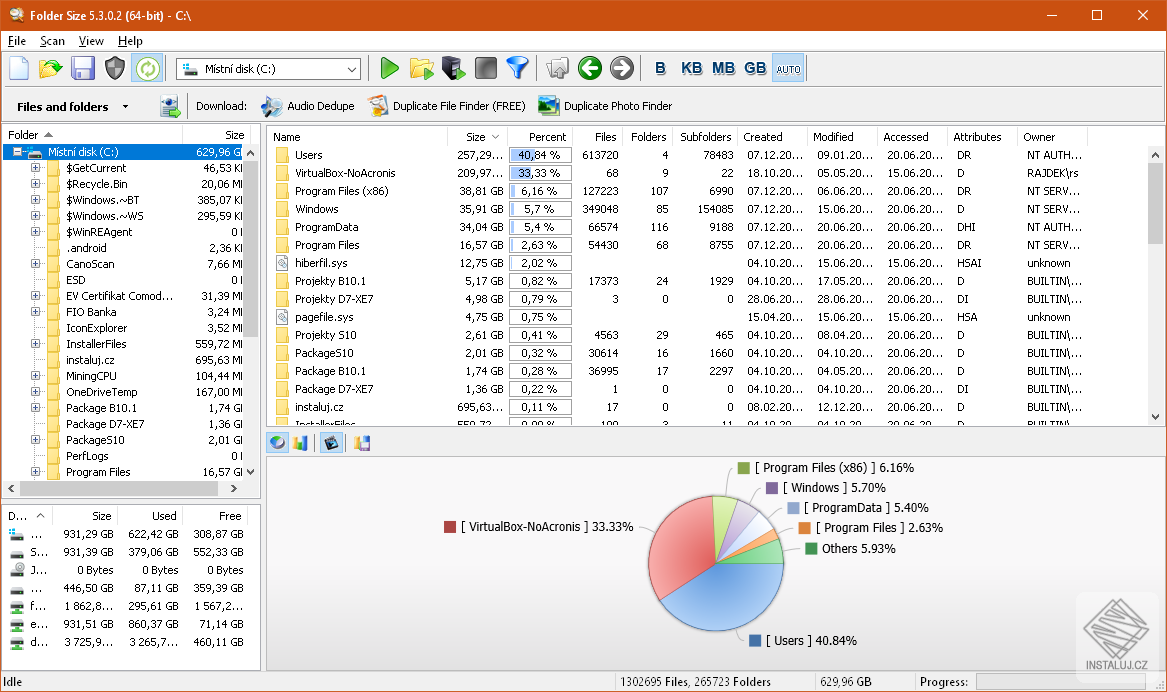
Task: Click the Stop scan square button
Action: [x=485, y=68]
